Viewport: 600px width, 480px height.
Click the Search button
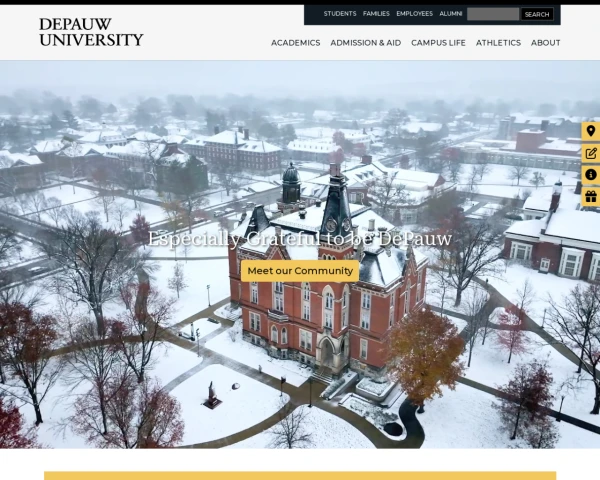537,14
